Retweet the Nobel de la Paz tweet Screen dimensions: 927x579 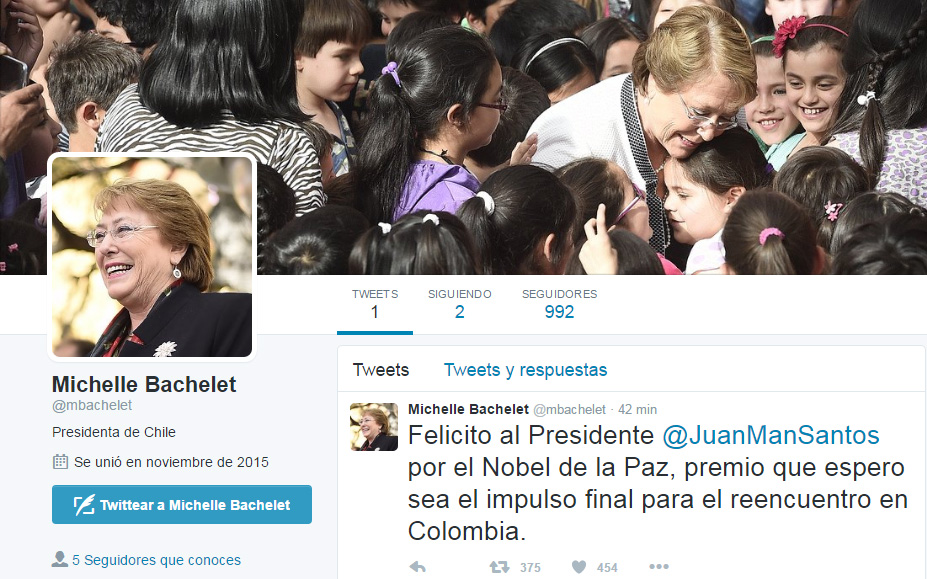click(x=500, y=567)
